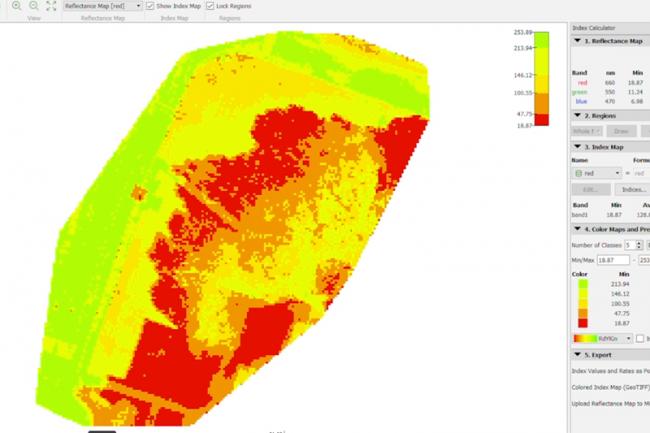Tick the checkbox beside the RdYlGn ramp

click(640, 338)
